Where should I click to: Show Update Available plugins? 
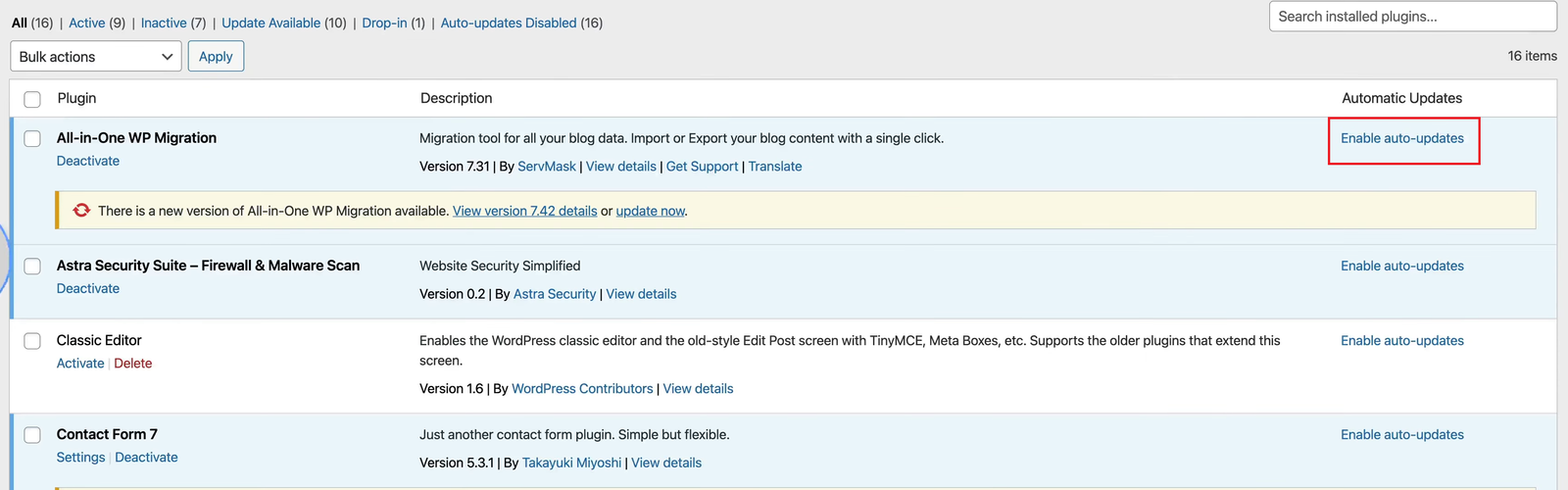coord(270,23)
